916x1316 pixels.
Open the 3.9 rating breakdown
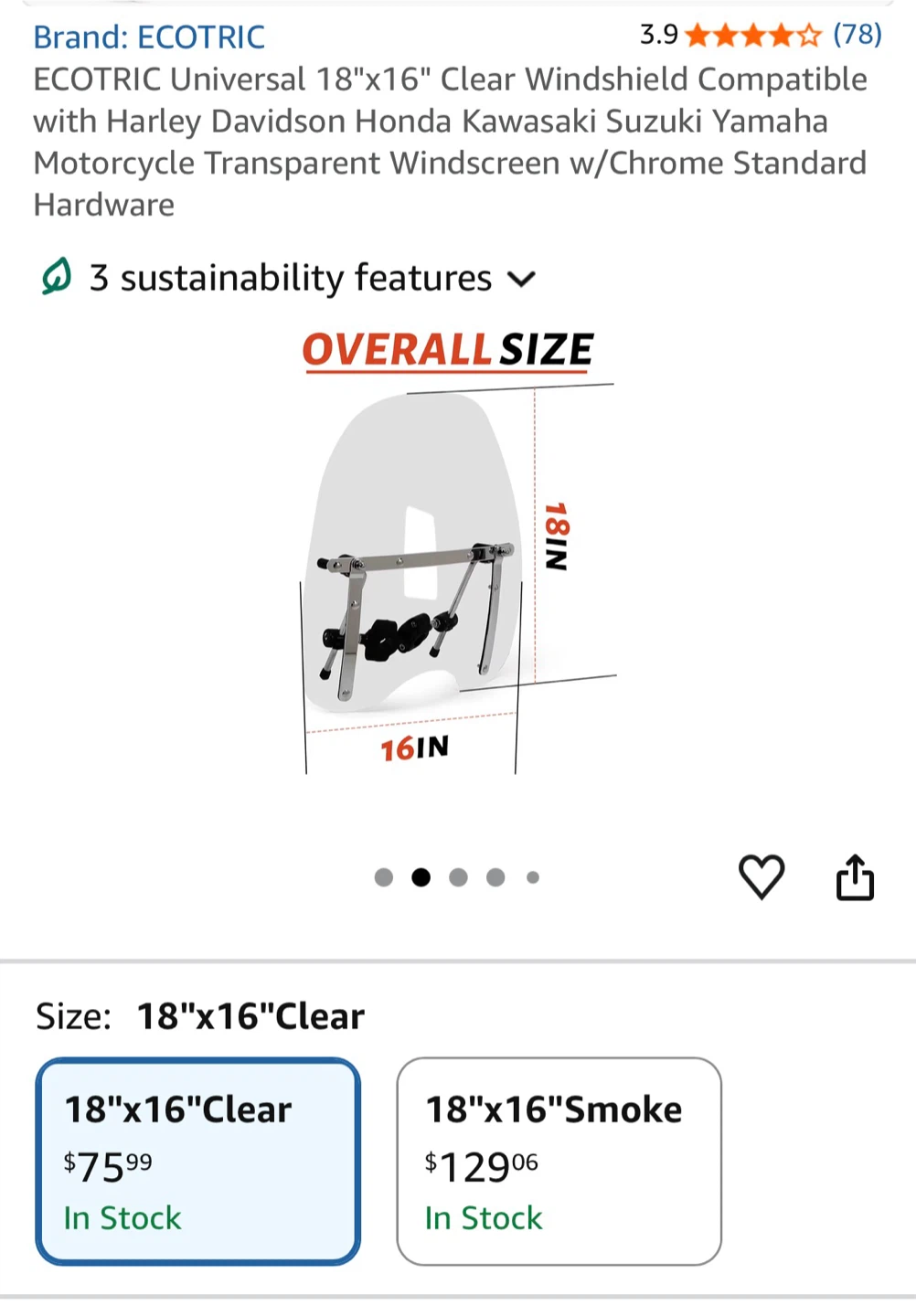[x=658, y=36]
